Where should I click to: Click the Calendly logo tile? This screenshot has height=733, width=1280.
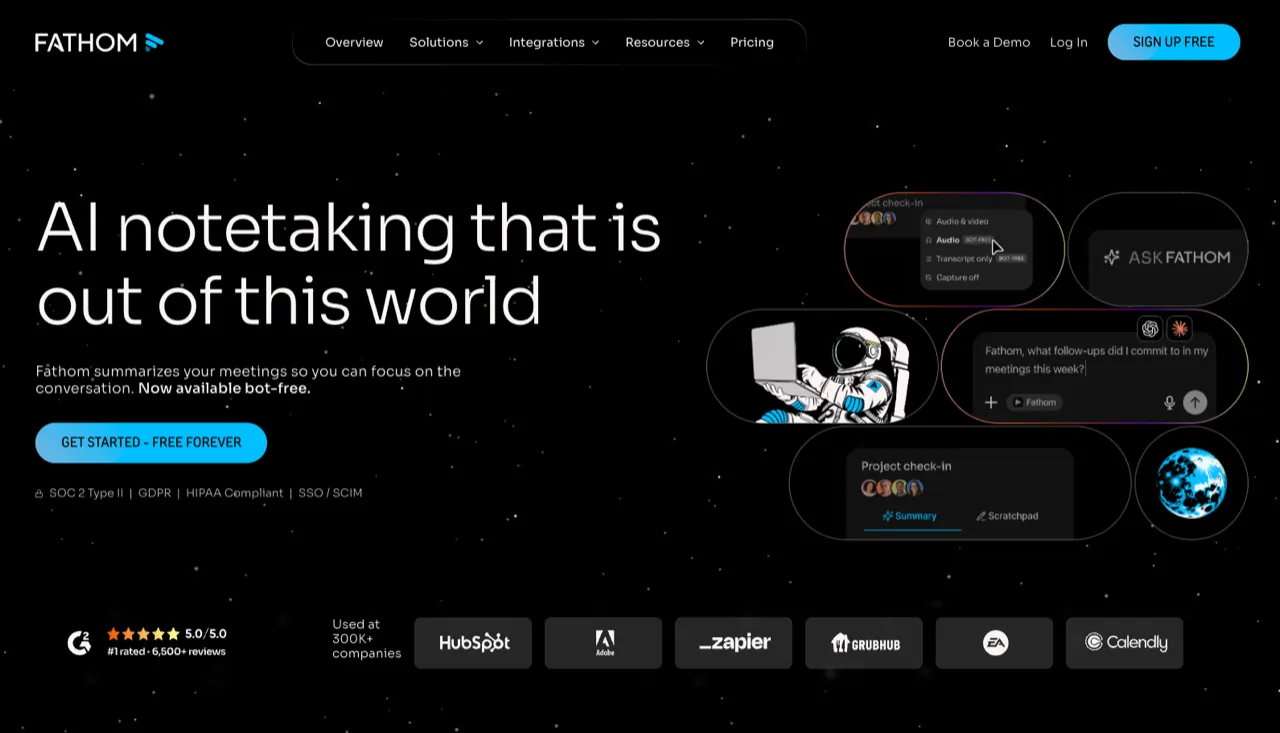tap(1125, 643)
